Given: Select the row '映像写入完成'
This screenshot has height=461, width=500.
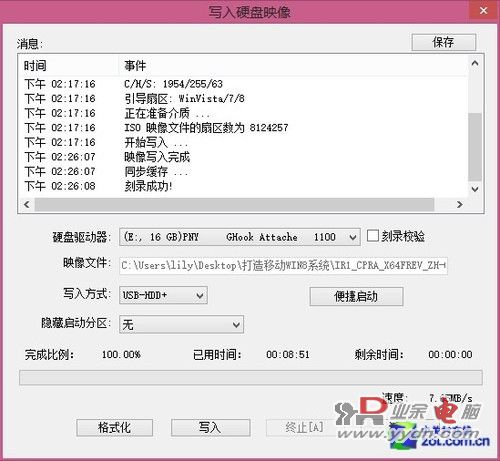Looking at the screenshot, I should 243,157.
